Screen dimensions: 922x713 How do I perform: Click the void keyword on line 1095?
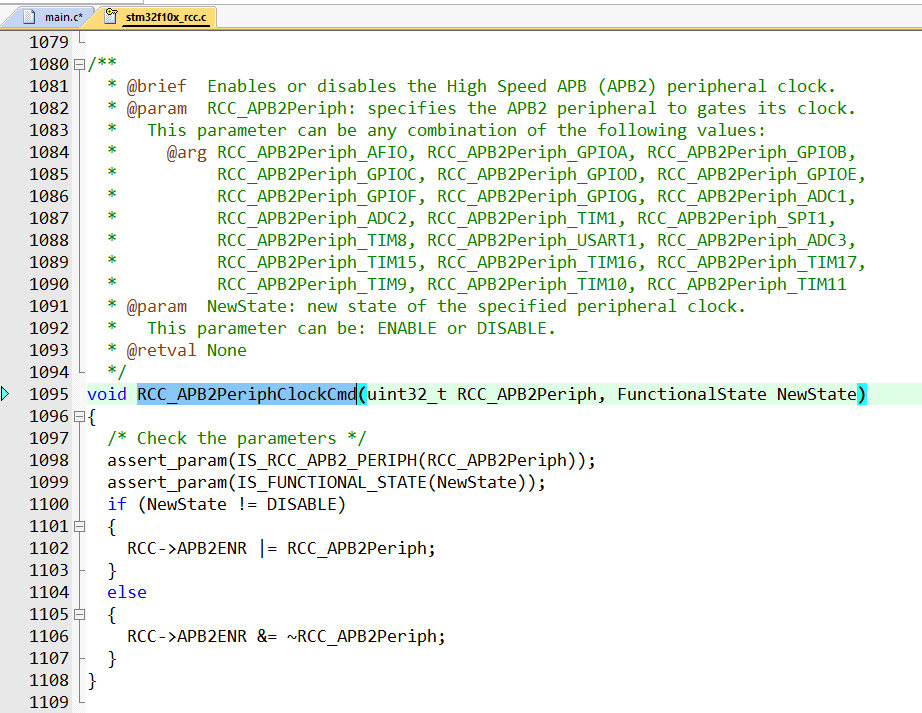pyautogui.click(x=107, y=394)
